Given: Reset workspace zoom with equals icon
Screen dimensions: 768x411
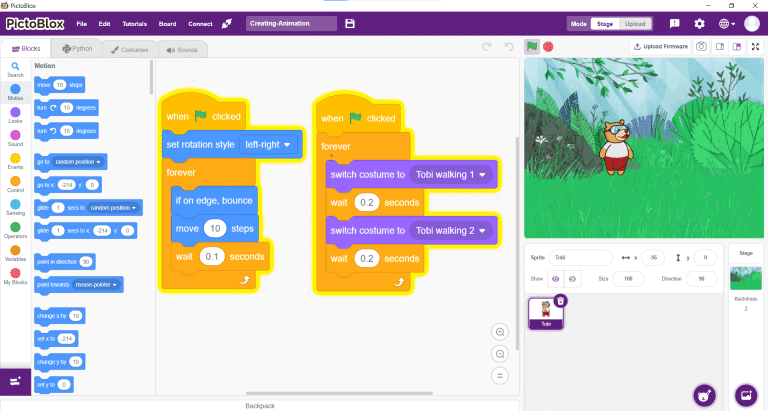Looking at the screenshot, I should pyautogui.click(x=500, y=376).
